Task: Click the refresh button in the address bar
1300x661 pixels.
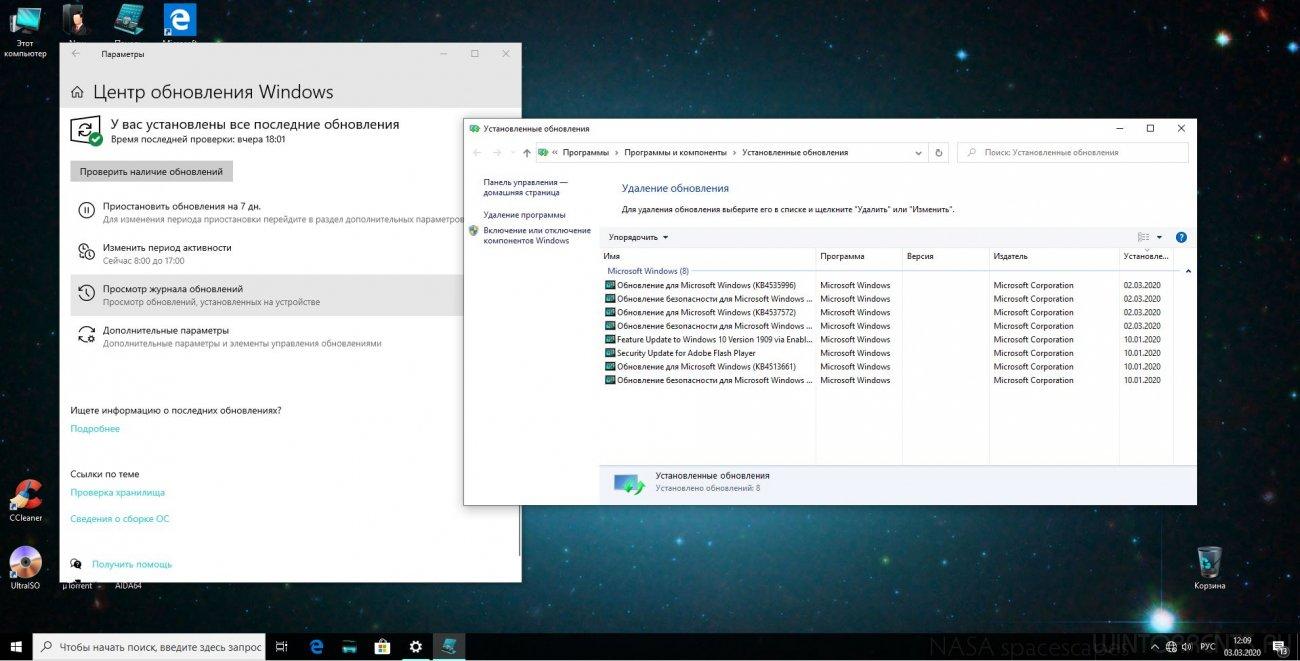Action: 938,153
